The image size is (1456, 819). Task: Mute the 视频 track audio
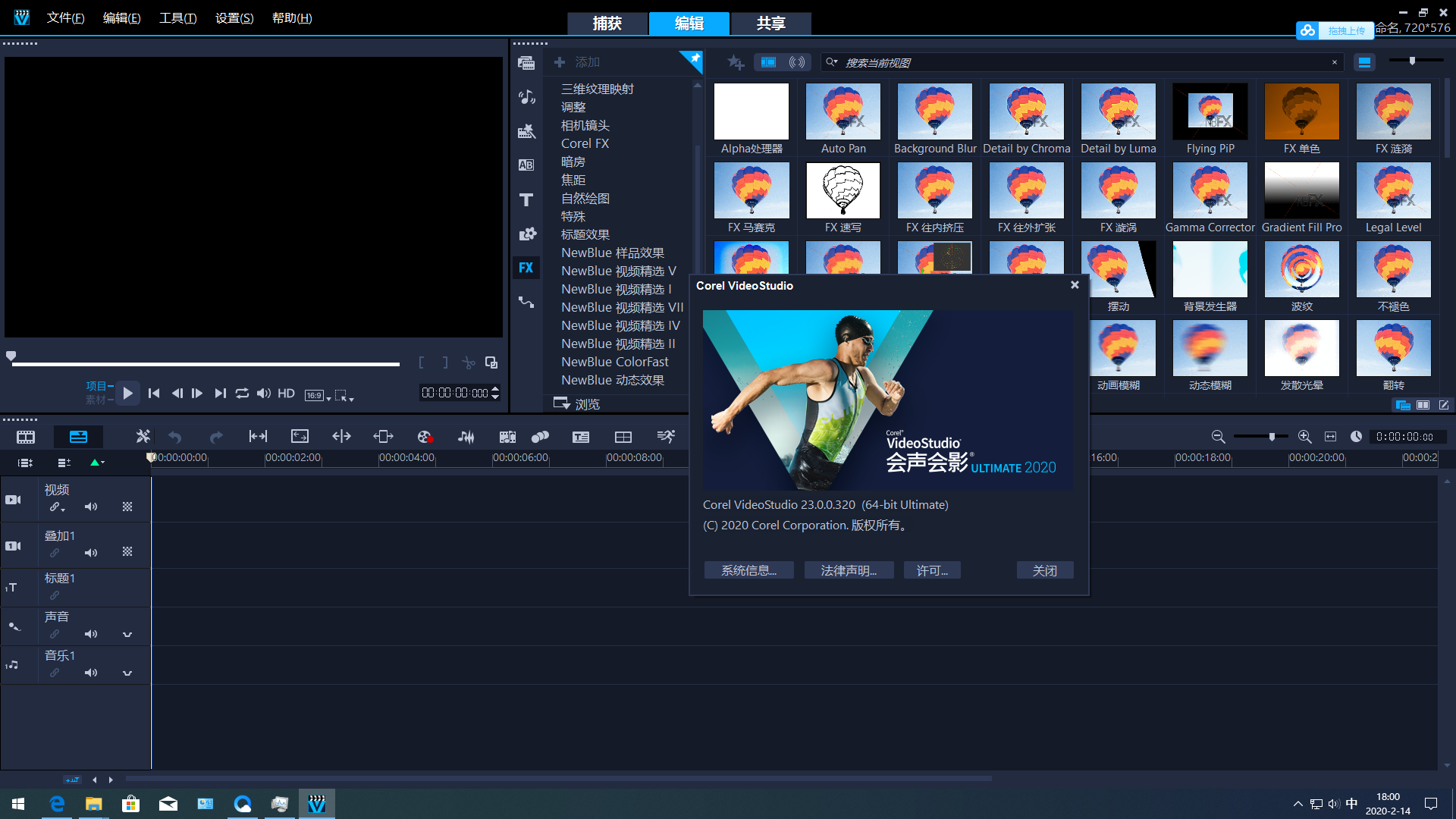(x=91, y=507)
